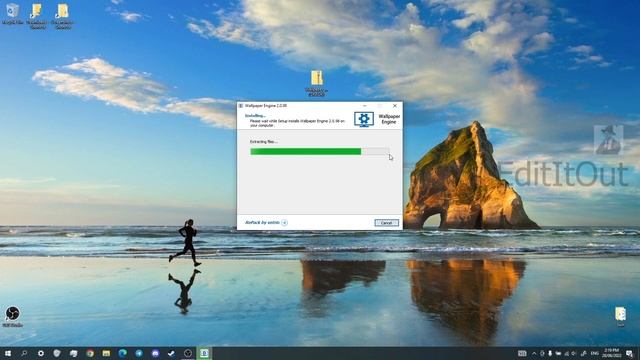Open the notification action center

point(629,353)
